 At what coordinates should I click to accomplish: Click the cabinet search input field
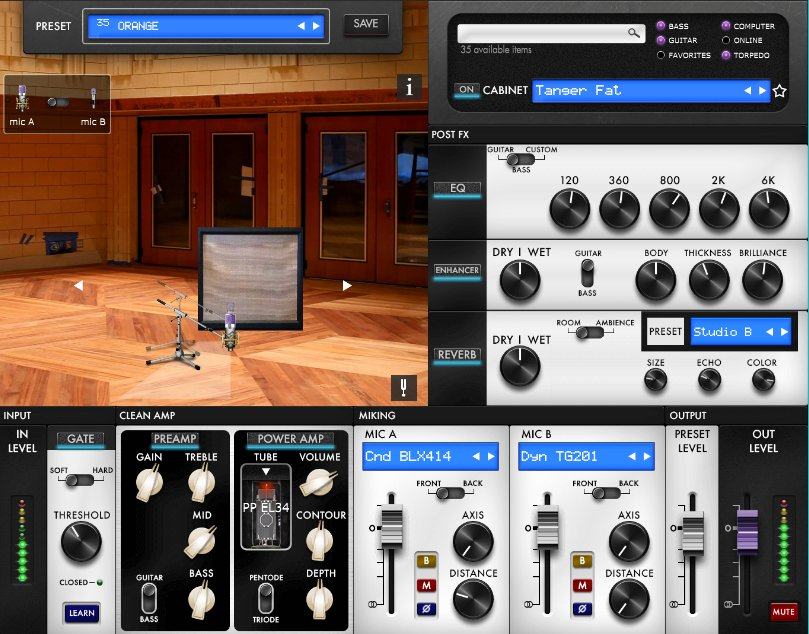point(543,33)
